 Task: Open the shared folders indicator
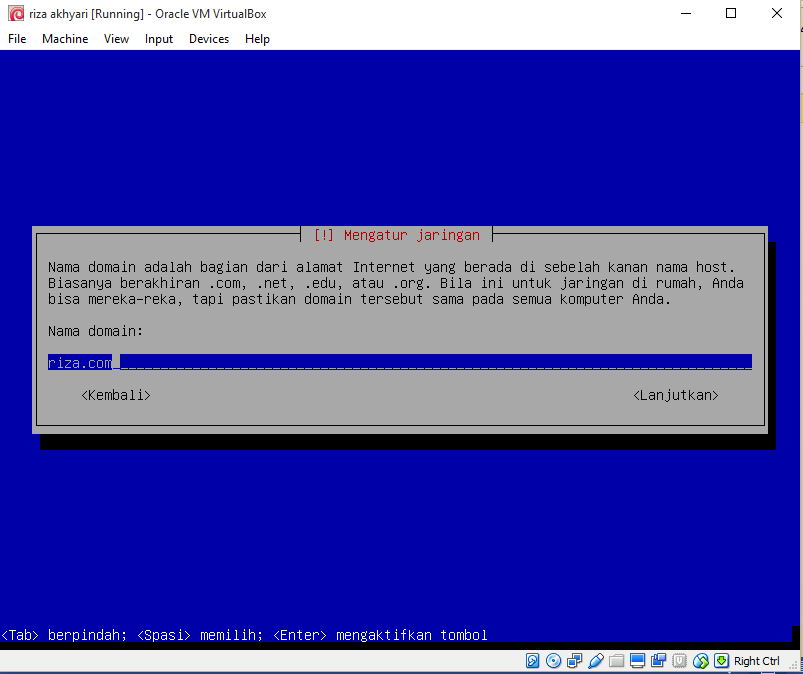click(x=616, y=661)
